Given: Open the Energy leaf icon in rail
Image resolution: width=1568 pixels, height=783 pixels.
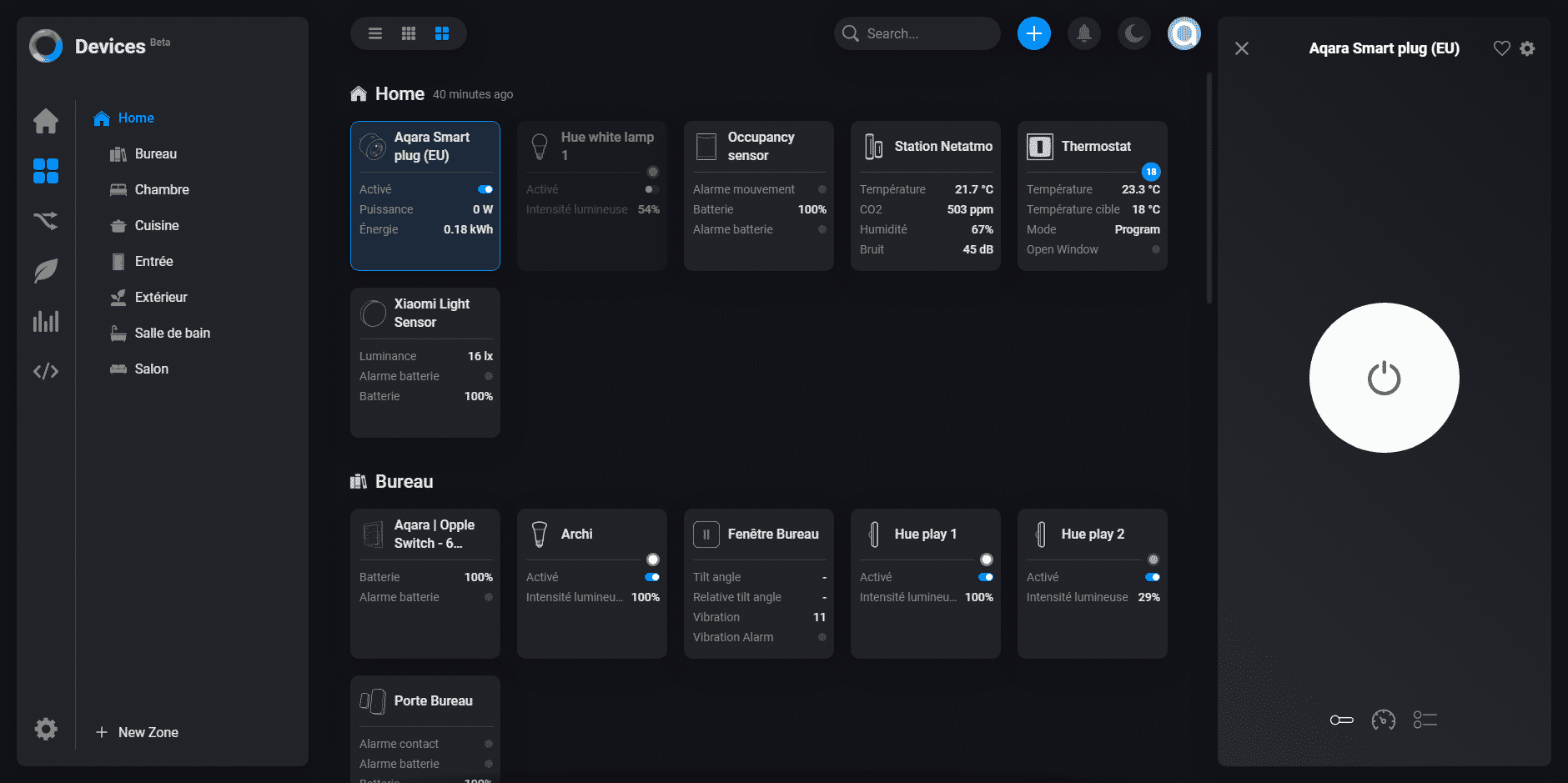Looking at the screenshot, I should (x=46, y=271).
